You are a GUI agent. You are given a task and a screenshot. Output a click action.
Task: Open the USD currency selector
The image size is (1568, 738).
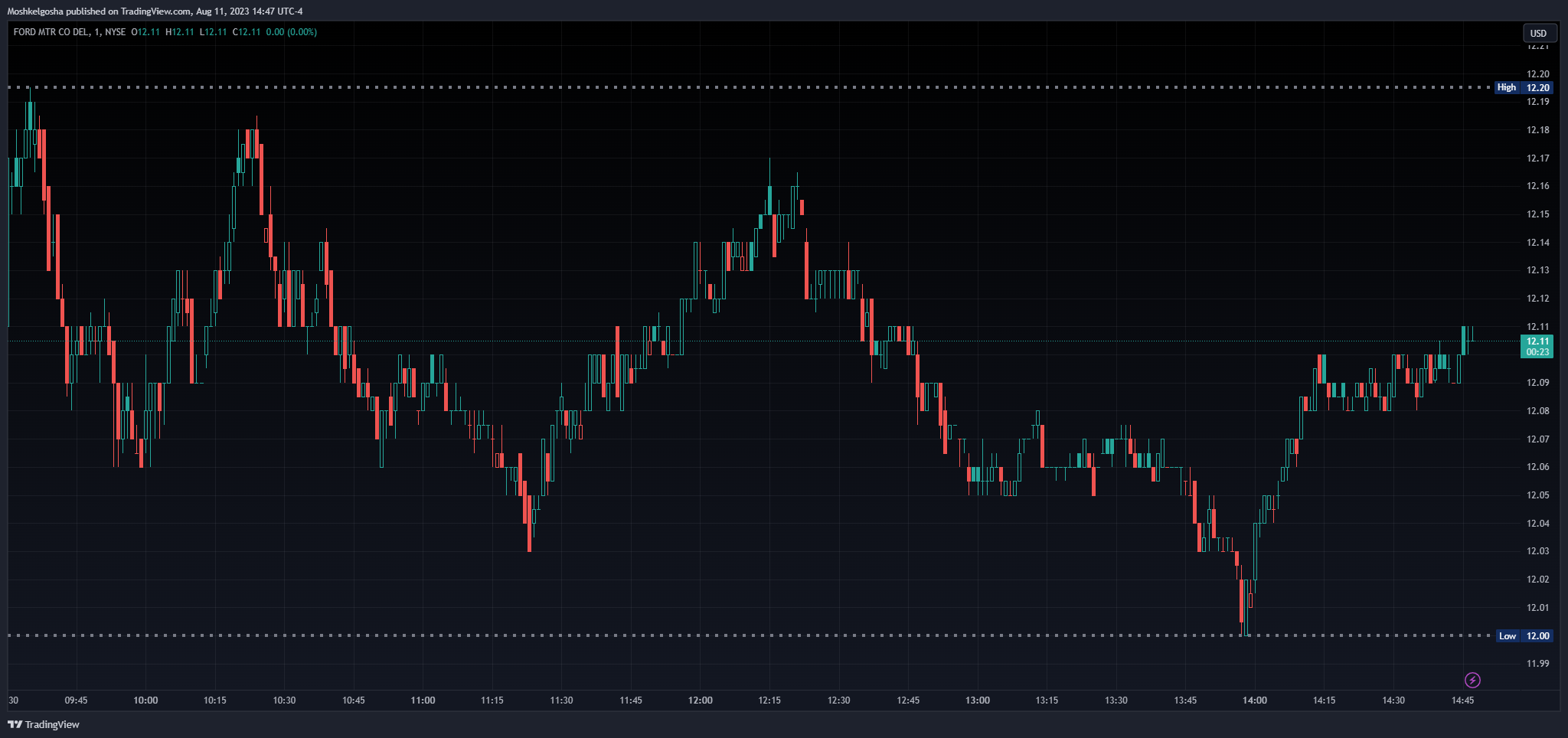click(1538, 33)
